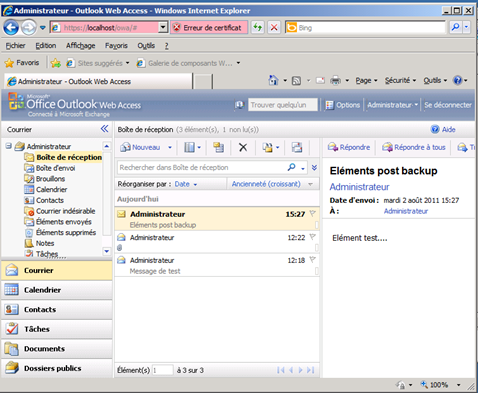Open the Éléments supprimés folder
Image resolution: width=478 pixels, height=393 pixels.
pyautogui.click(x=66, y=232)
